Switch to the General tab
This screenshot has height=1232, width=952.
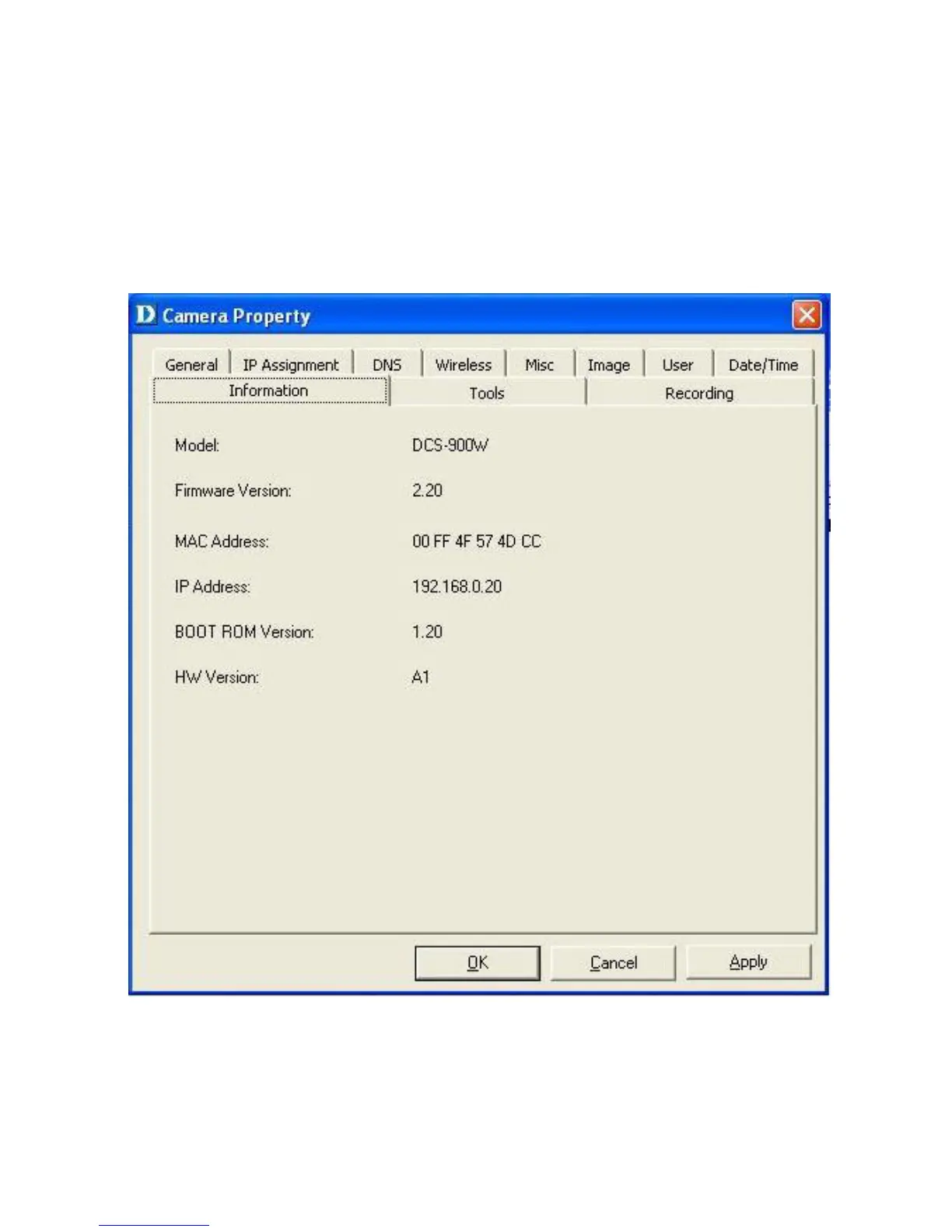click(191, 365)
